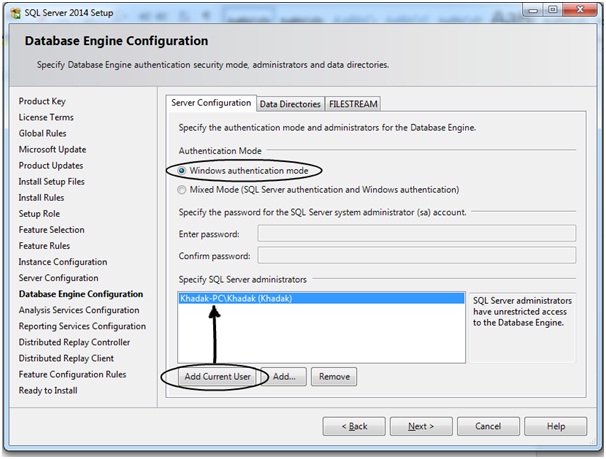Click Distributed Replay Controller step
The width and height of the screenshot is (606, 459).
(x=74, y=342)
